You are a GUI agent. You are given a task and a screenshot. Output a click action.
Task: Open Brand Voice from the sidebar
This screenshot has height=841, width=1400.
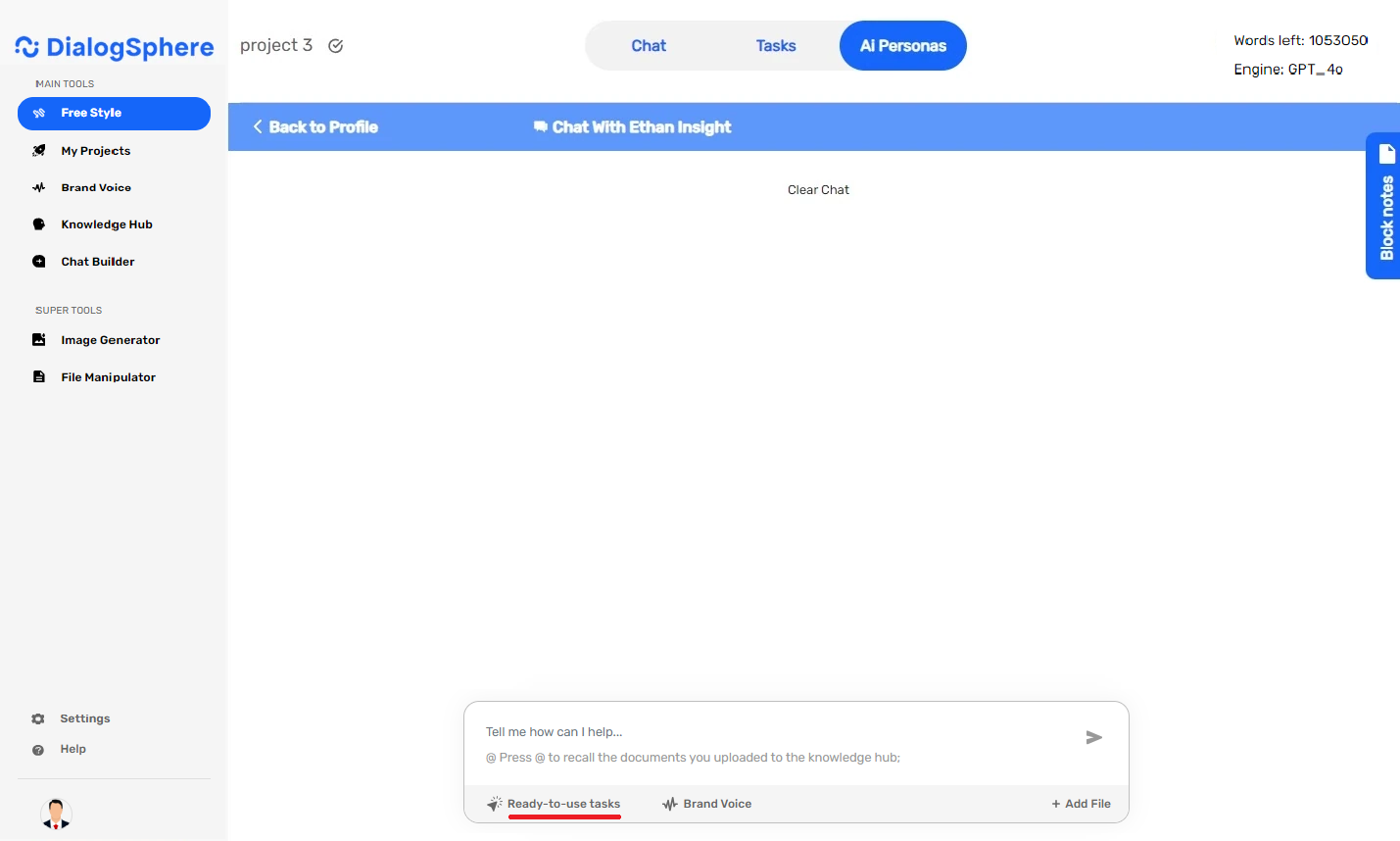pyautogui.click(x=95, y=187)
